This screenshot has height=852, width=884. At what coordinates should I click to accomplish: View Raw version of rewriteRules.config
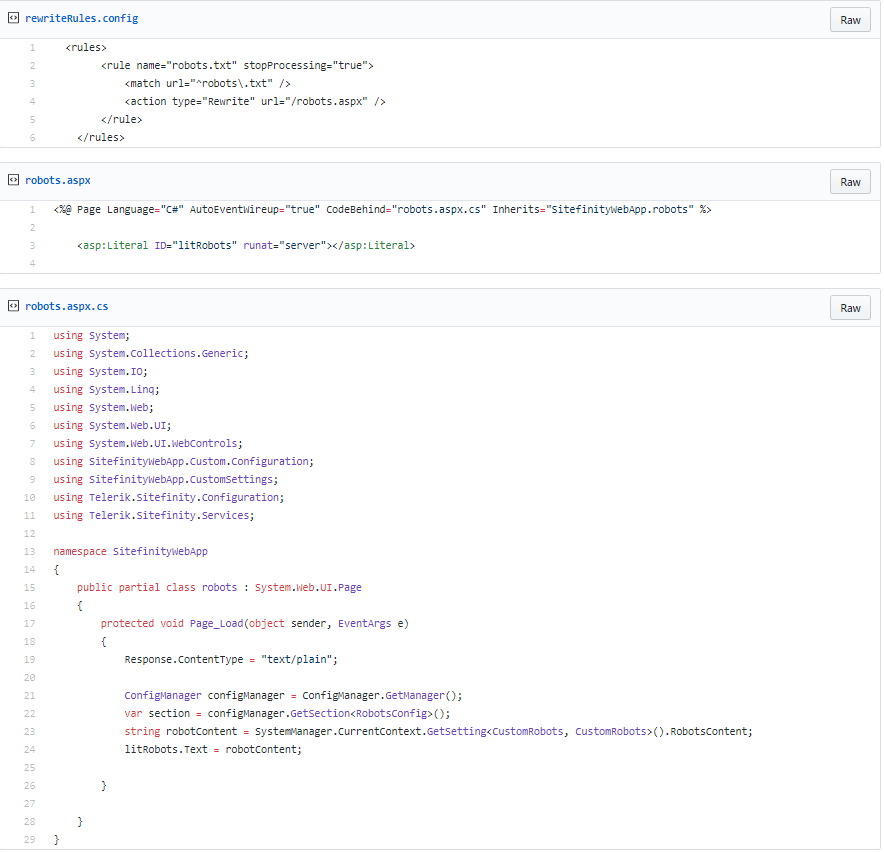(850, 20)
